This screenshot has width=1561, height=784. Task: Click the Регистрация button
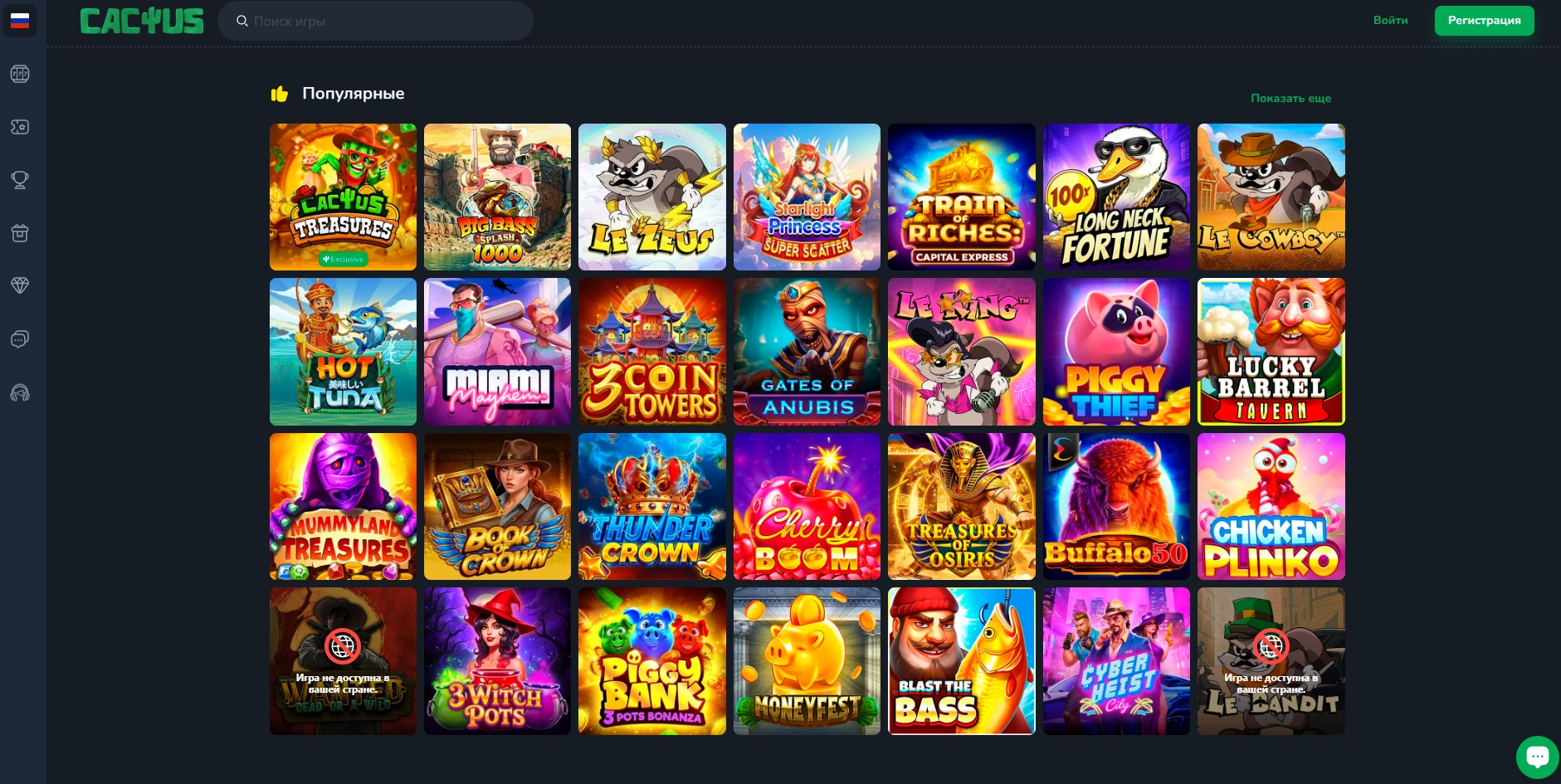coord(1484,20)
